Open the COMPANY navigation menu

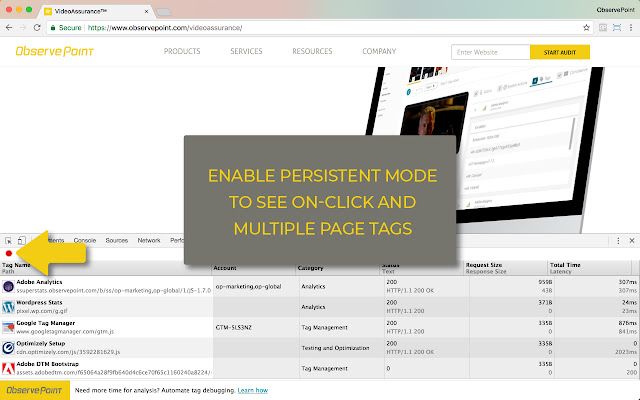pyautogui.click(x=379, y=51)
